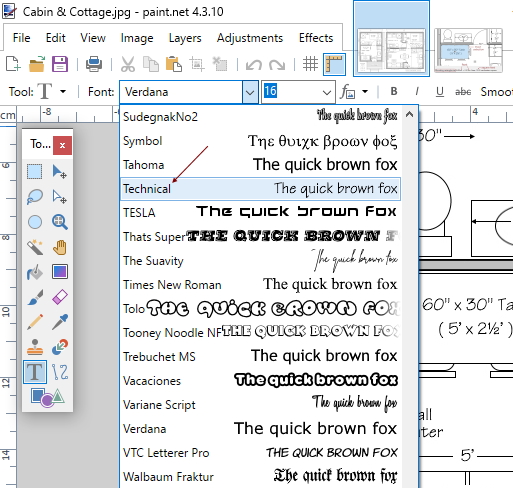Click the Redo arrow
The width and height of the screenshot is (513, 488).
(x=277, y=64)
